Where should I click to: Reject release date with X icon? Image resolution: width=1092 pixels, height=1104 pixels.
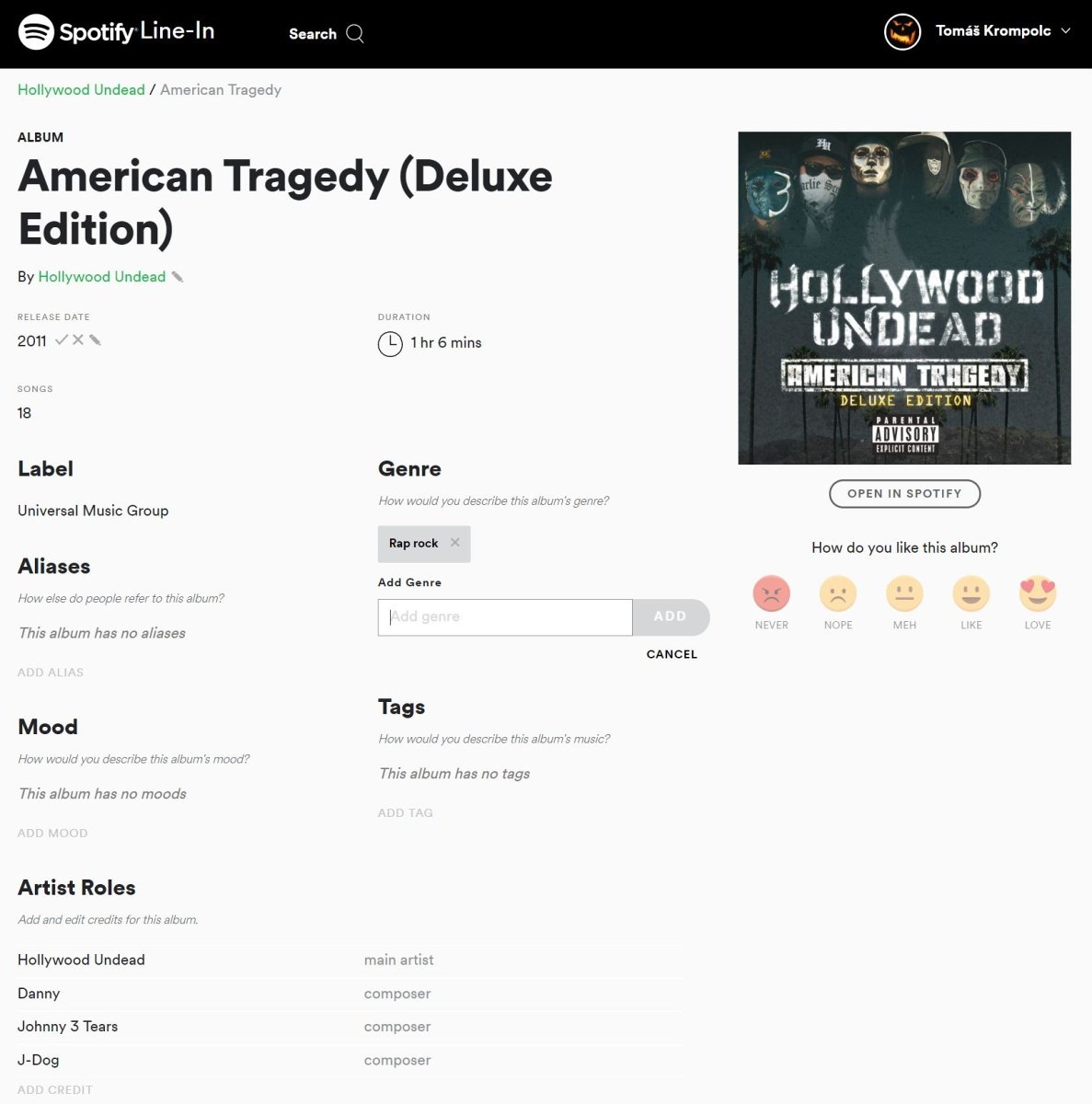pos(78,340)
